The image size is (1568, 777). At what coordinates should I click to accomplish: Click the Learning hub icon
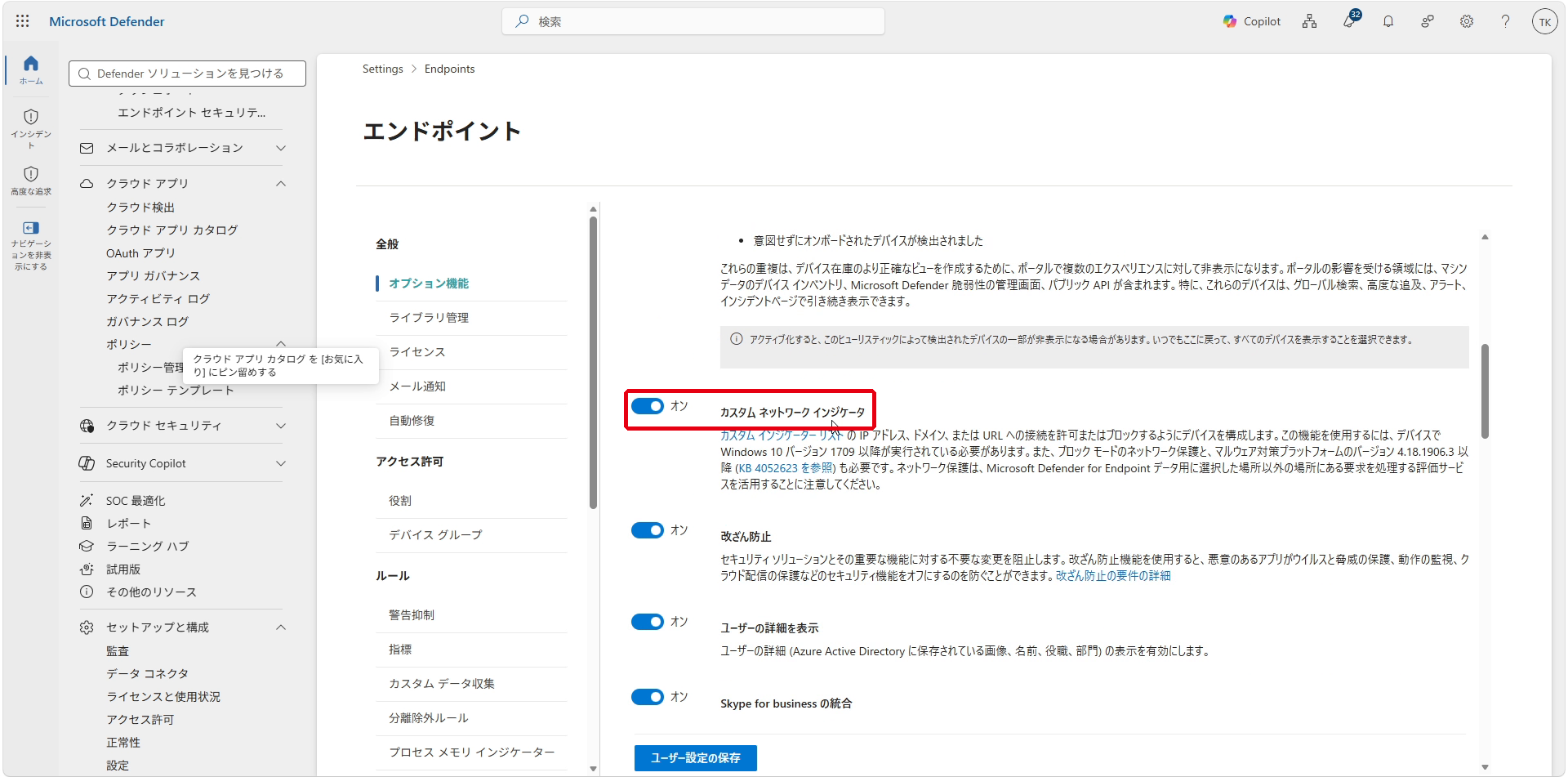(87, 546)
